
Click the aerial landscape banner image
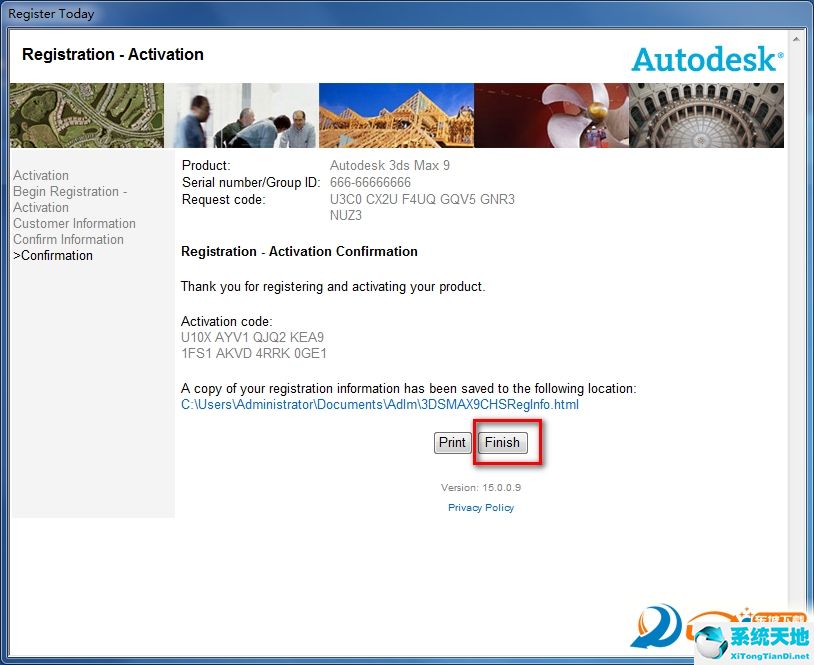[87, 115]
